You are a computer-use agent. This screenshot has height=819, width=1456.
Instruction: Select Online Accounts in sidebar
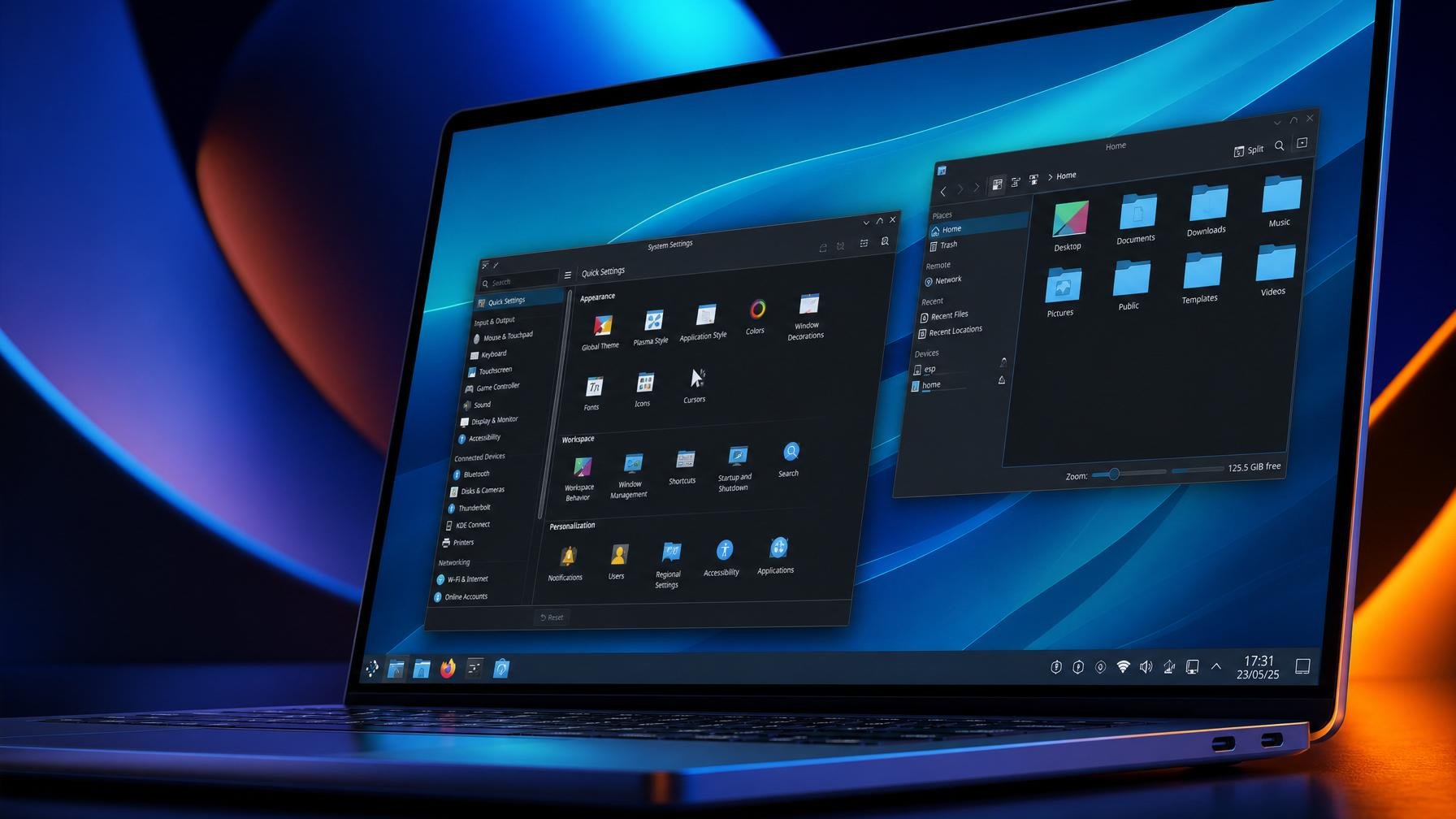[461, 596]
